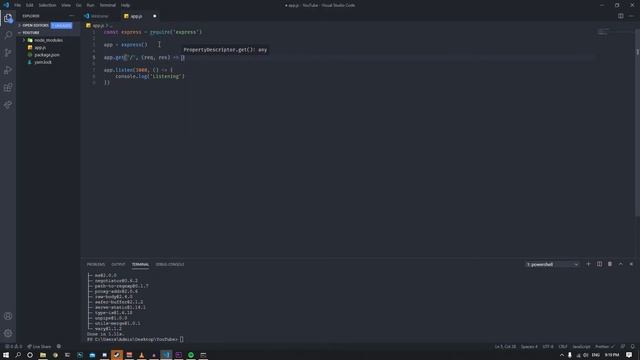Open the Source Control view
Screen dimensions: 640x360
[8, 53]
